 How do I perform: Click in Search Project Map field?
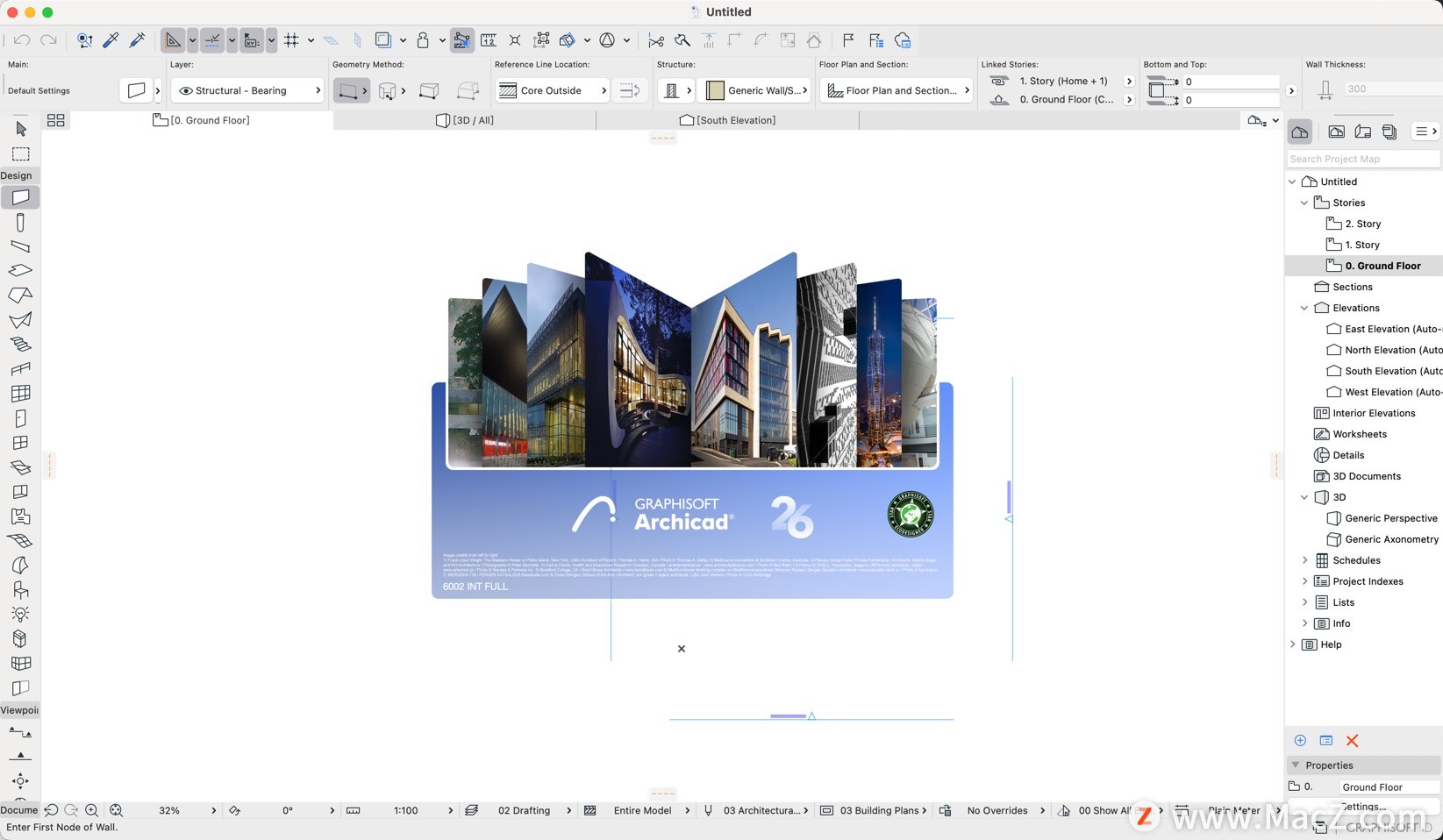click(x=1363, y=159)
